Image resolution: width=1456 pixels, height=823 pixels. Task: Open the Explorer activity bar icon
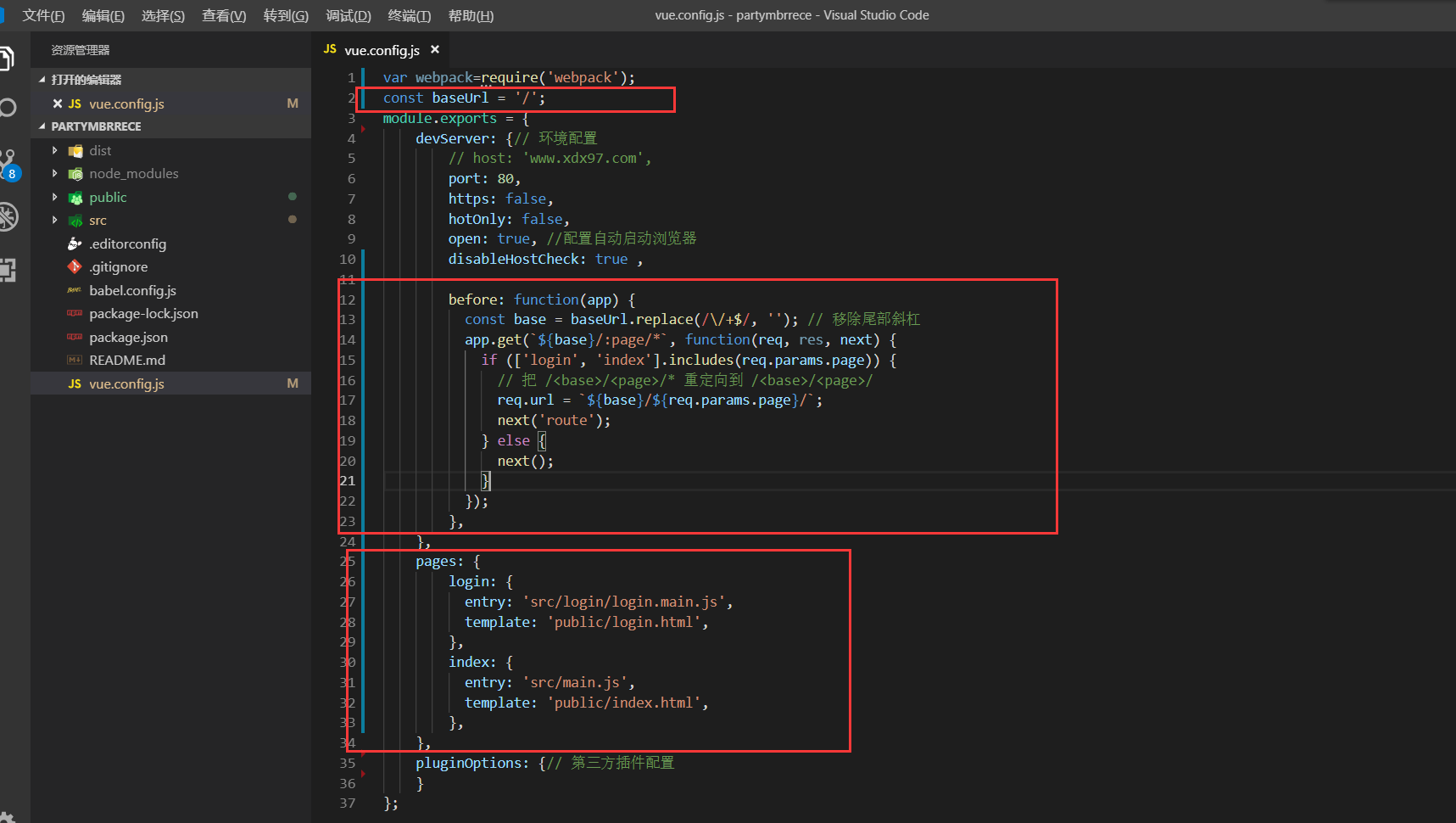[x=7, y=58]
